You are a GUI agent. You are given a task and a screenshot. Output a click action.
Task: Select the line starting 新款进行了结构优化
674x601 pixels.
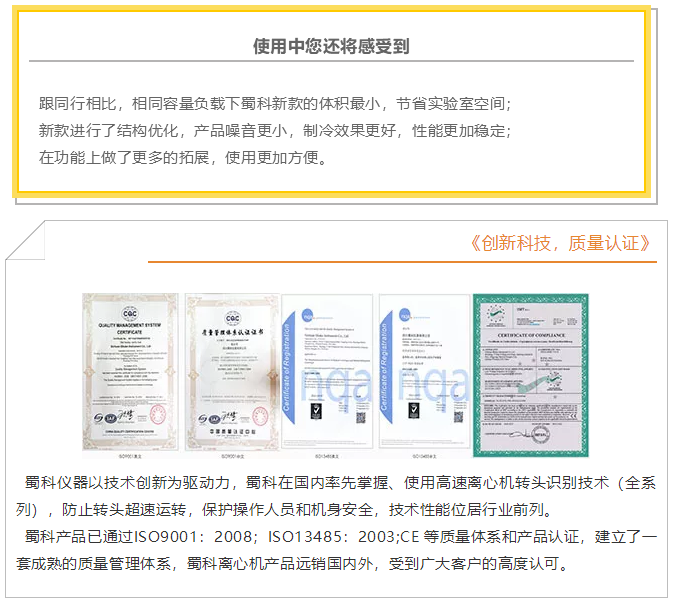(x=275, y=131)
